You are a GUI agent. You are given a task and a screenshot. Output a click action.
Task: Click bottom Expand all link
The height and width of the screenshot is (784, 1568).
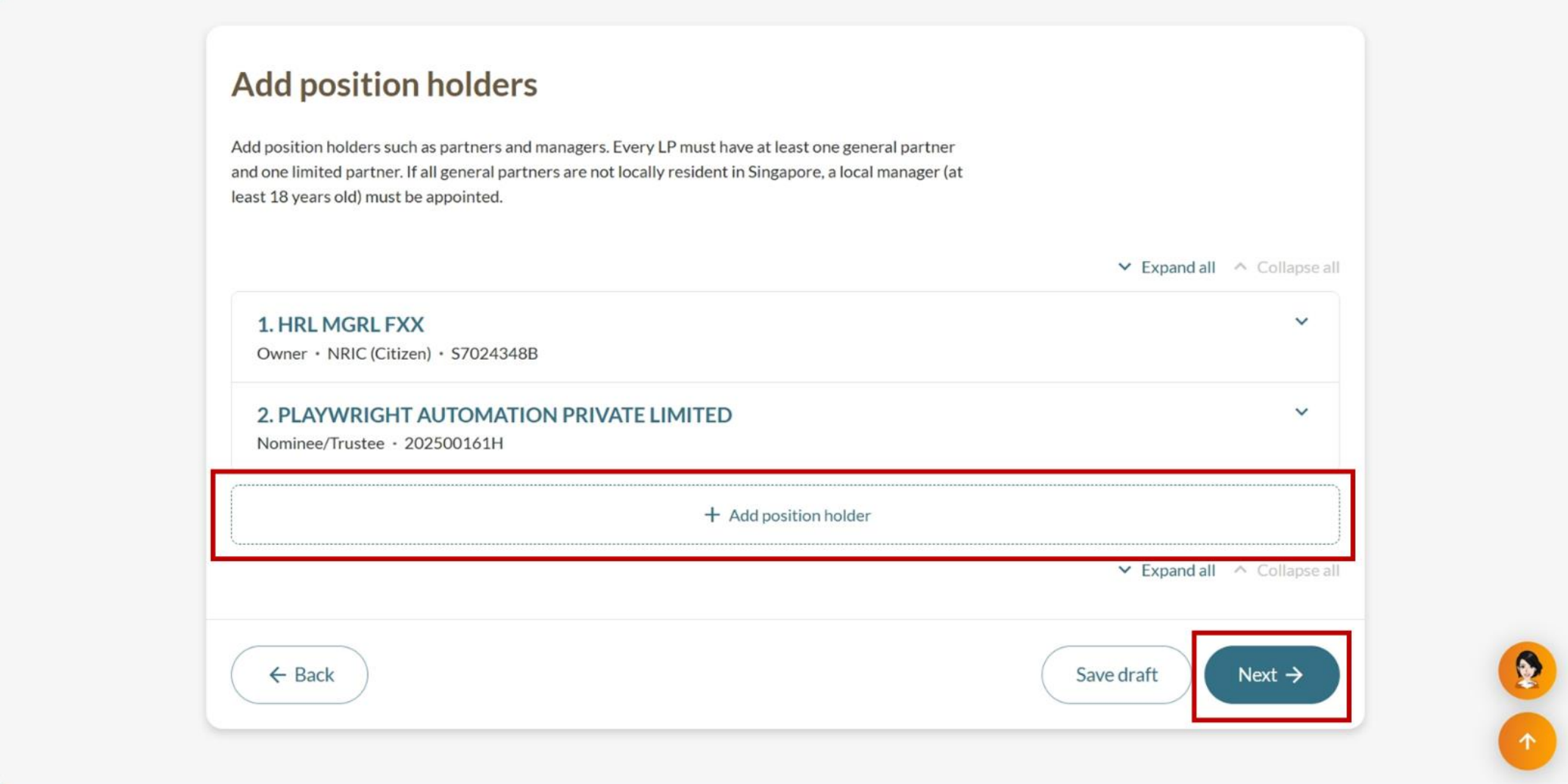(1177, 570)
